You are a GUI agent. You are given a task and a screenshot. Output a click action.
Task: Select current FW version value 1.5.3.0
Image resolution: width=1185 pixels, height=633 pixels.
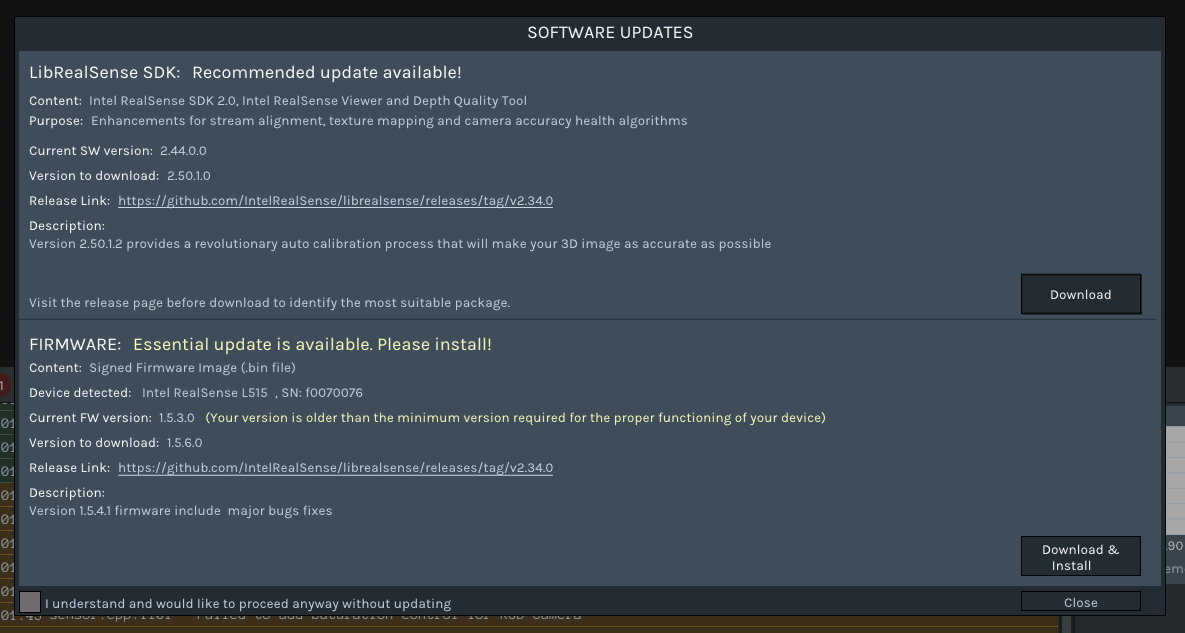(177, 418)
